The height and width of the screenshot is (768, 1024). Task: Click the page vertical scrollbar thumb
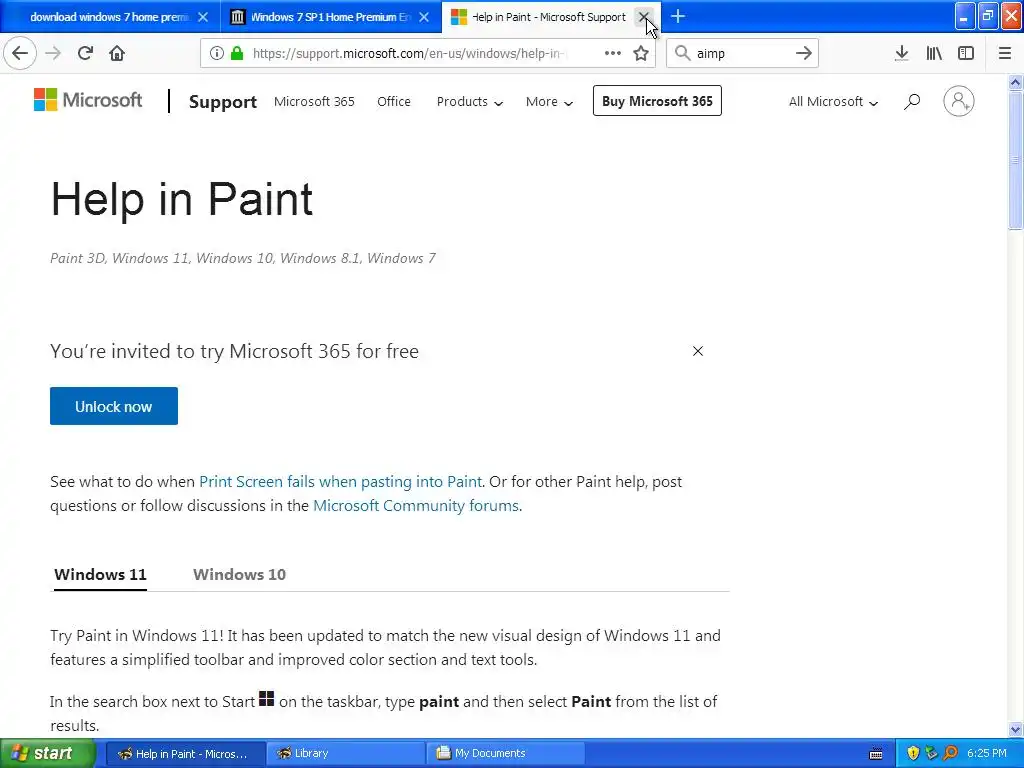pyautogui.click(x=1015, y=160)
